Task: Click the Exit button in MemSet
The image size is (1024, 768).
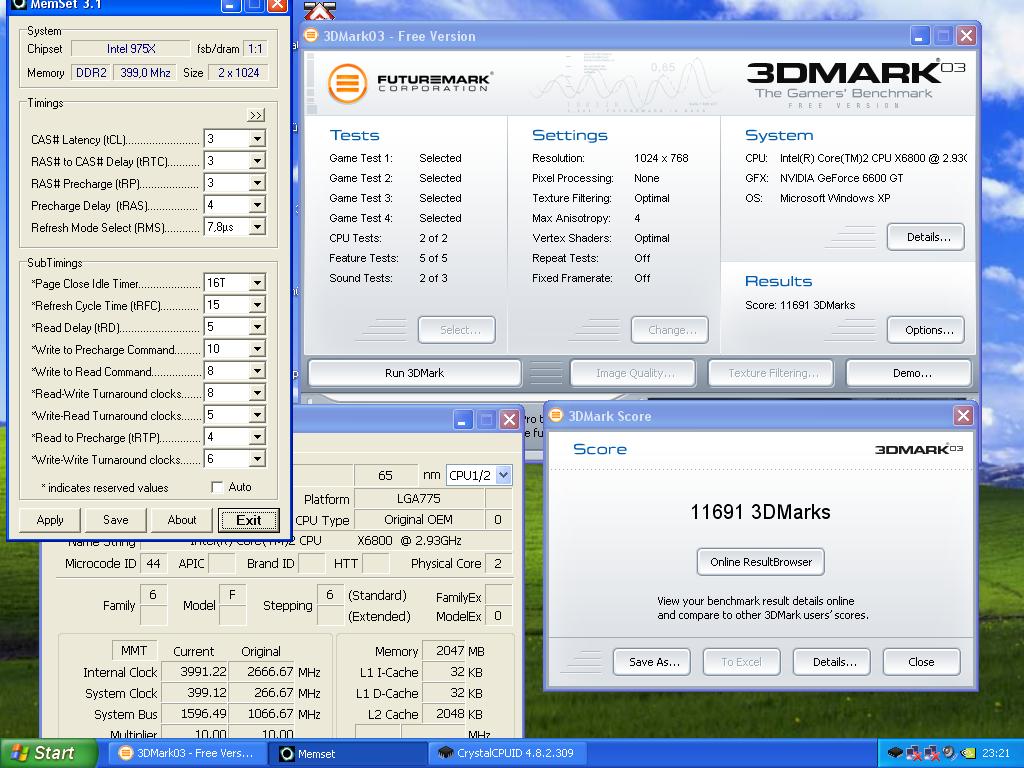Action: point(249,520)
